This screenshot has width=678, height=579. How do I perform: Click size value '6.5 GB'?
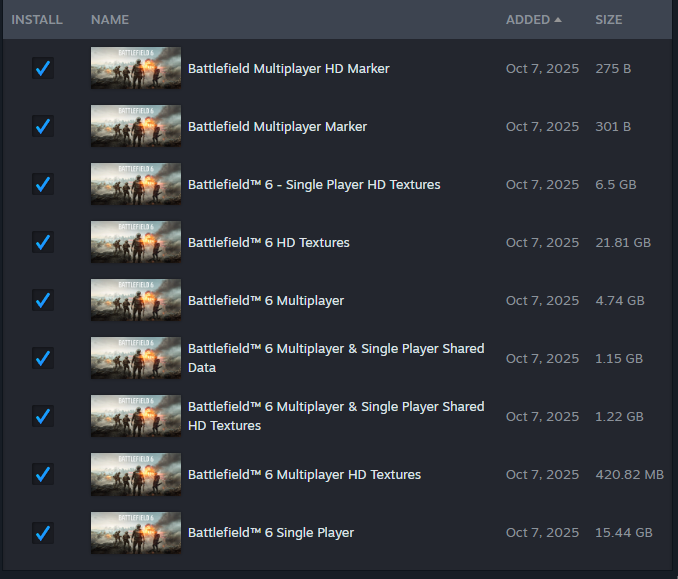click(x=616, y=185)
